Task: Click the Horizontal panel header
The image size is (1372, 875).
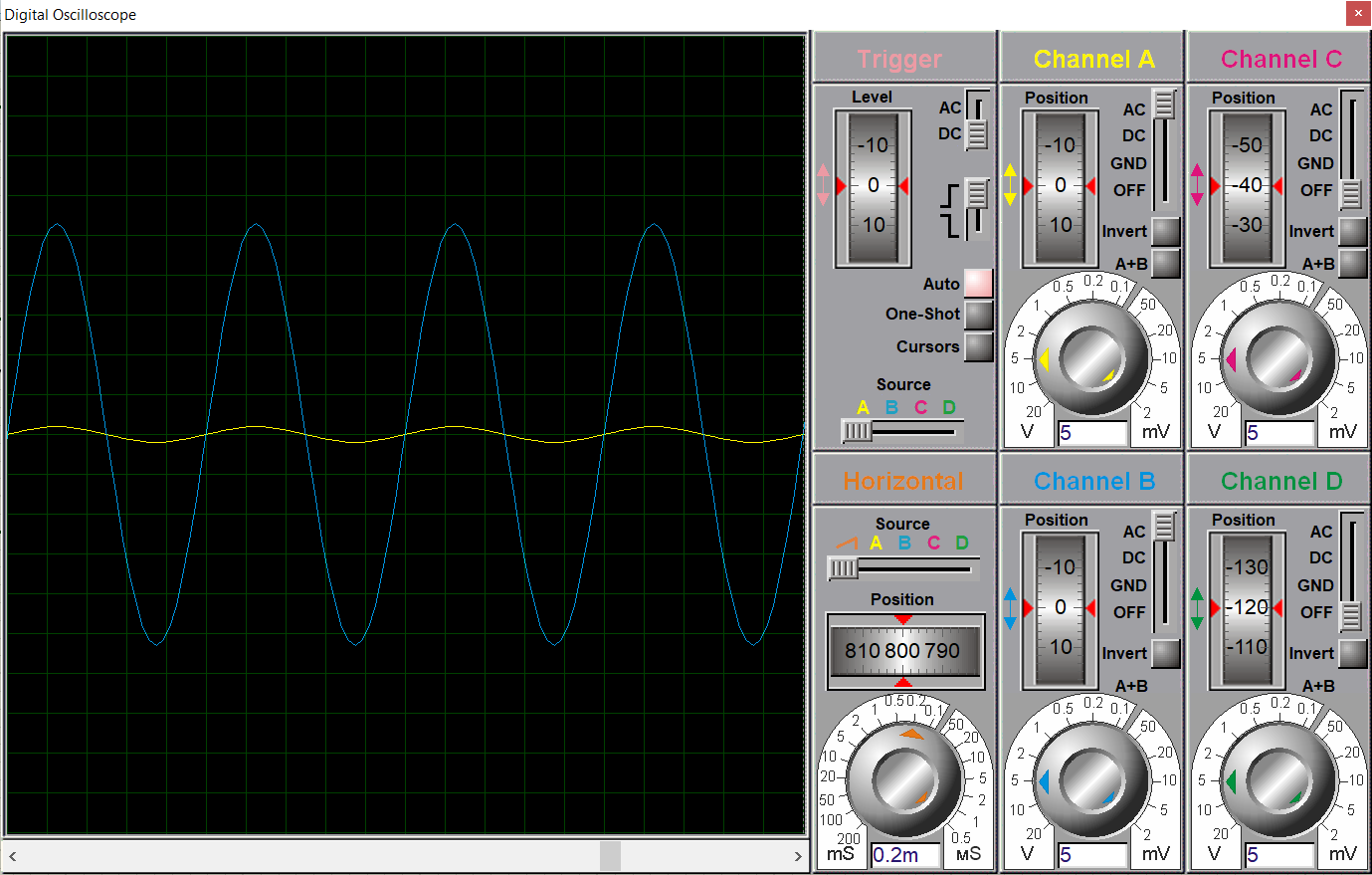Action: pos(903,482)
